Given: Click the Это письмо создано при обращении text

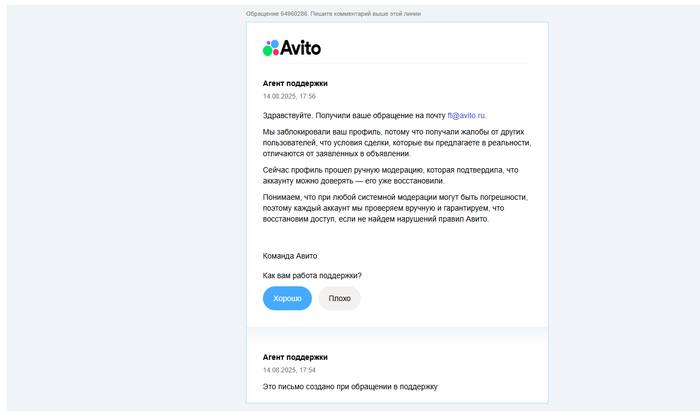Looking at the screenshot, I should click(350, 387).
